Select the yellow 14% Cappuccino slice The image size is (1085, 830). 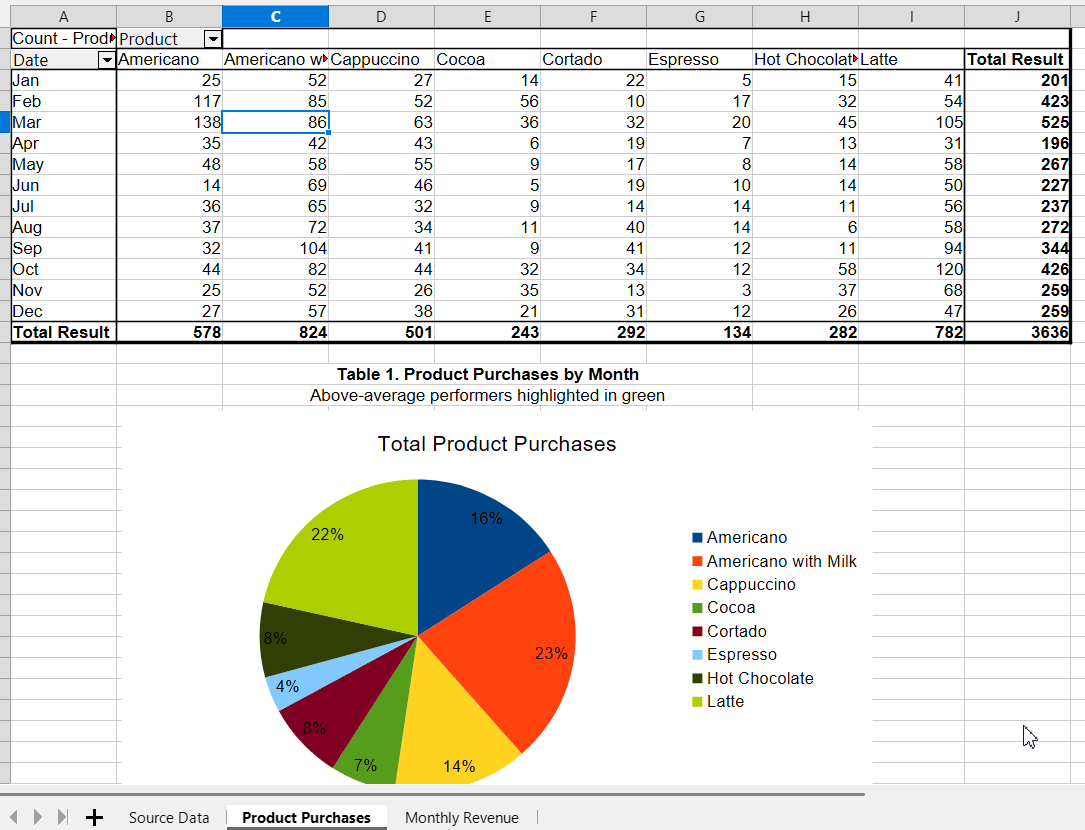point(453,727)
